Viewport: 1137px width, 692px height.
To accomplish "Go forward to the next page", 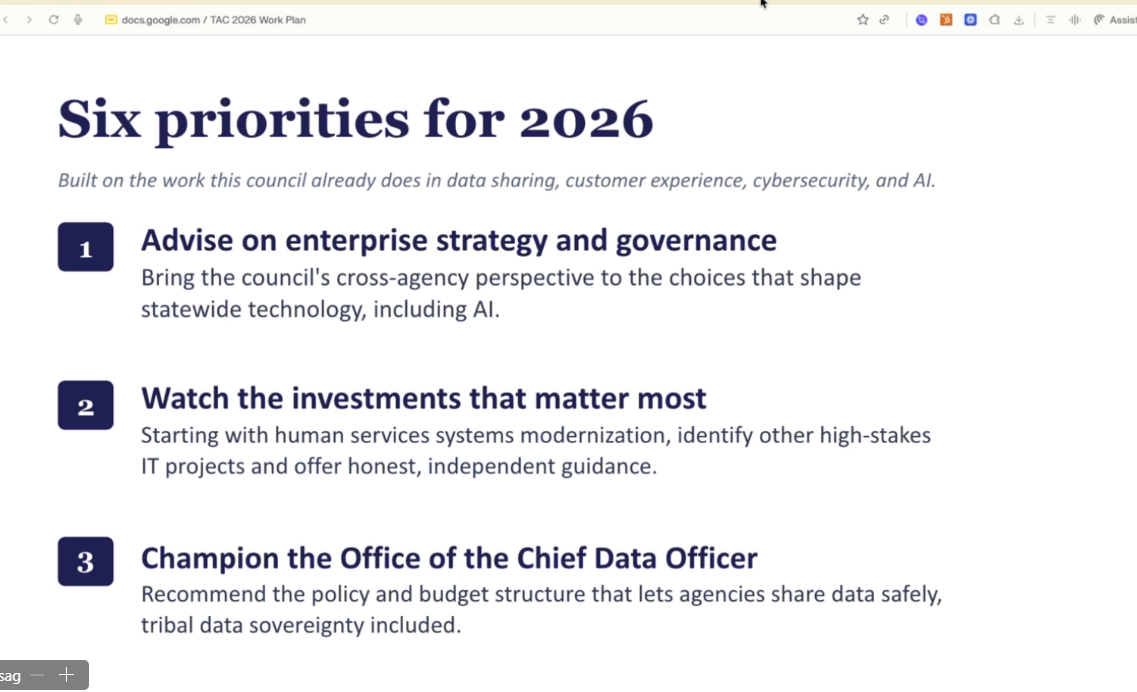I will [29, 20].
